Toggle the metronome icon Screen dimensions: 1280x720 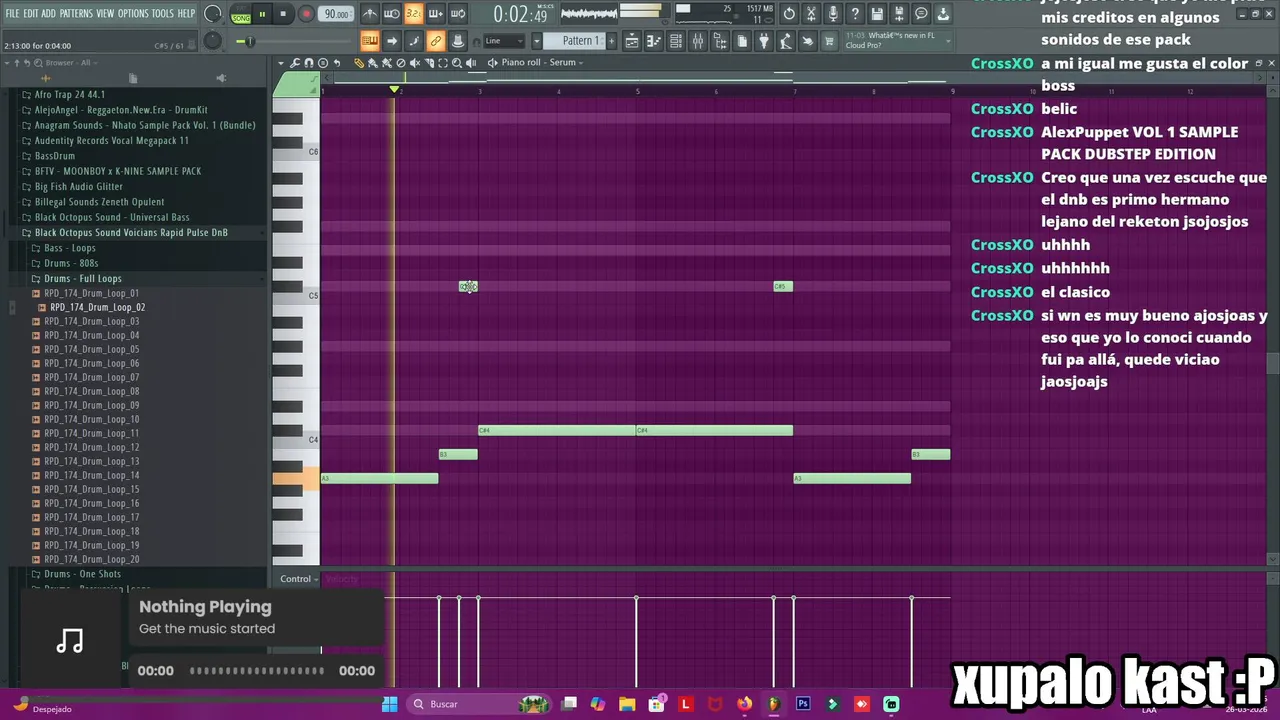(x=370, y=14)
